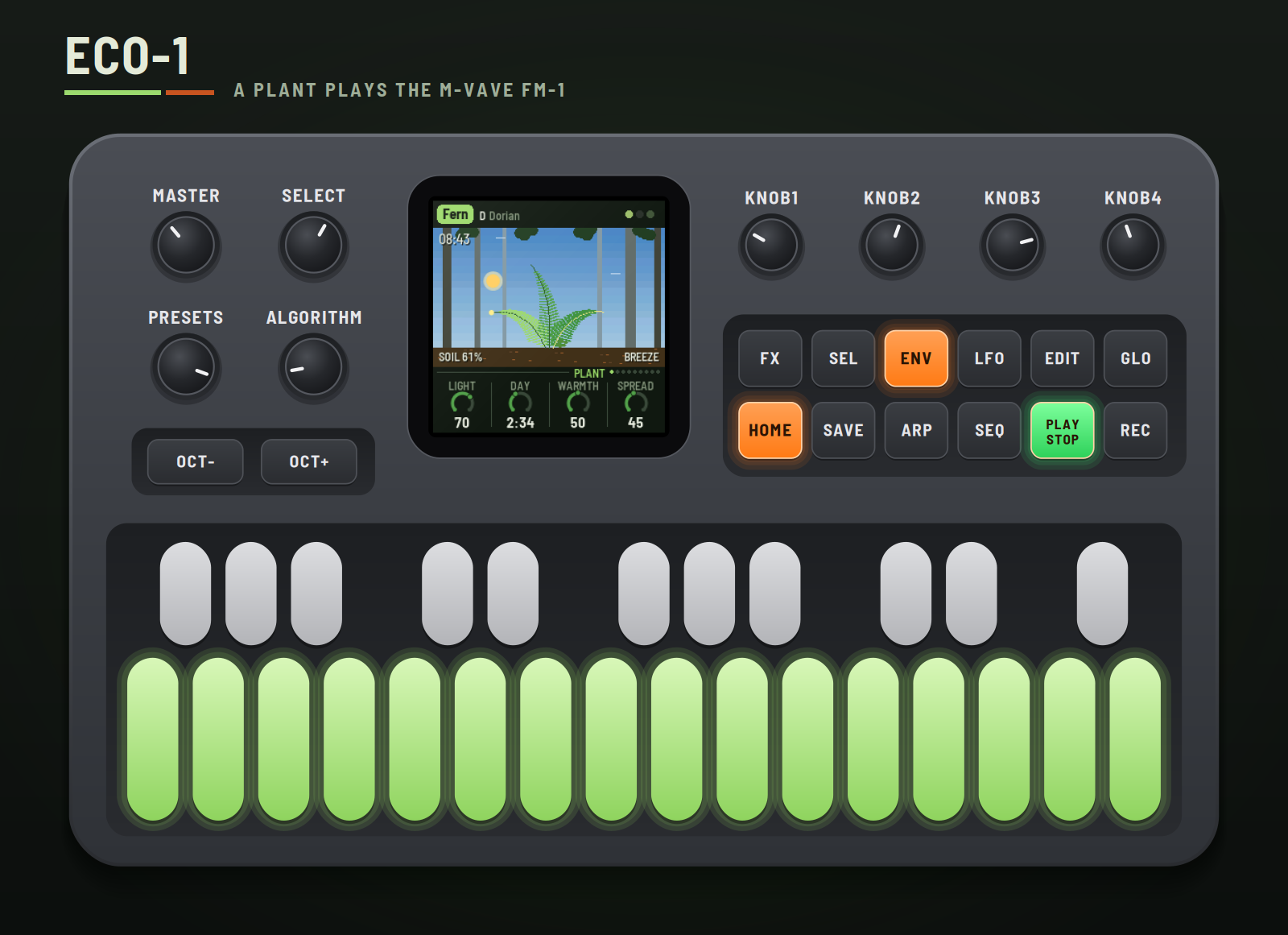Tap the first green keyboard key
This screenshot has height=935, width=1288.
153,739
